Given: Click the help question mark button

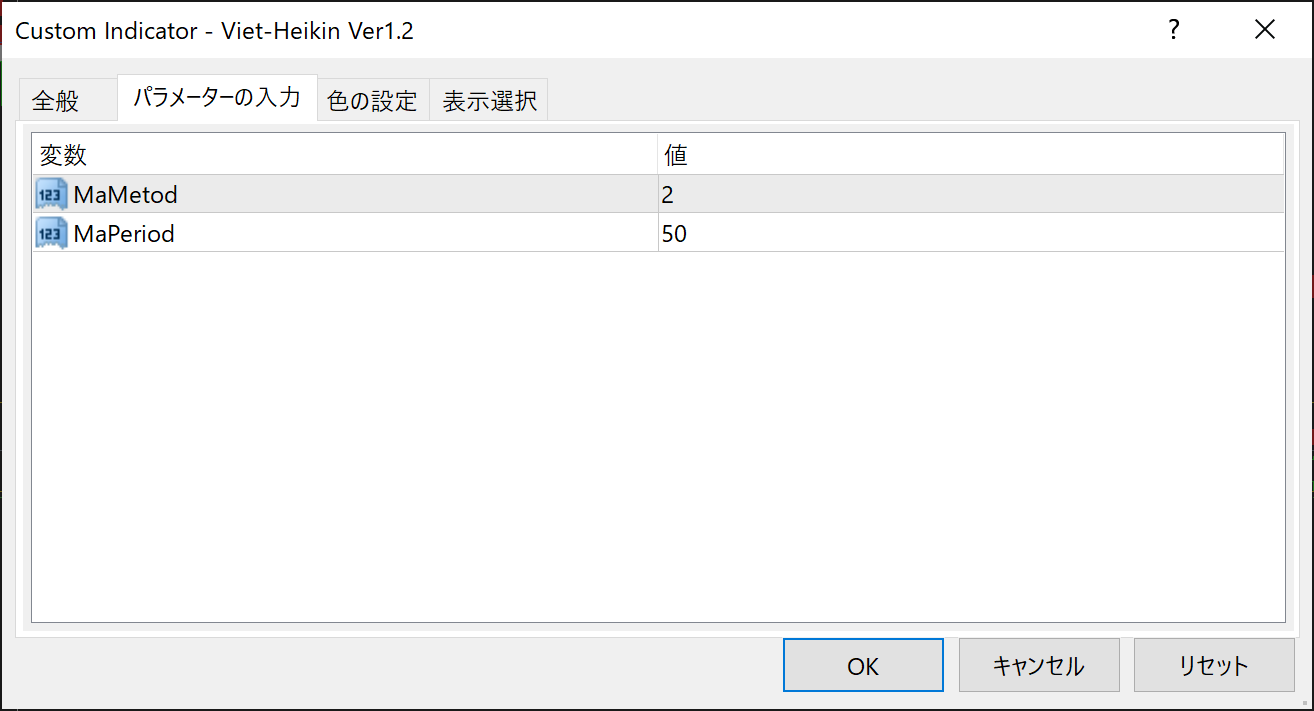Looking at the screenshot, I should (x=1174, y=31).
